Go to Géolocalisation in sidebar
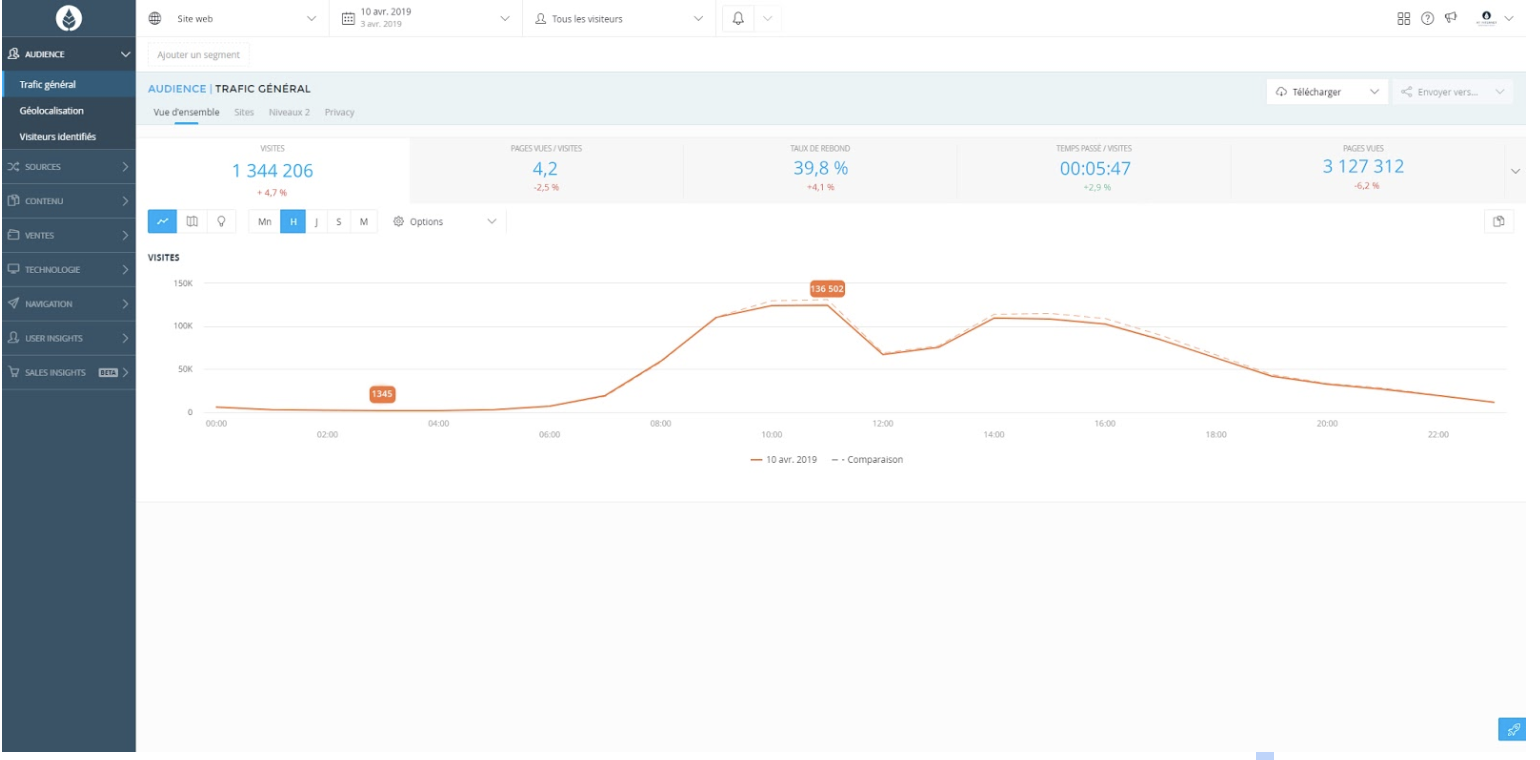The width and height of the screenshot is (1540, 760). pyautogui.click(x=52, y=110)
